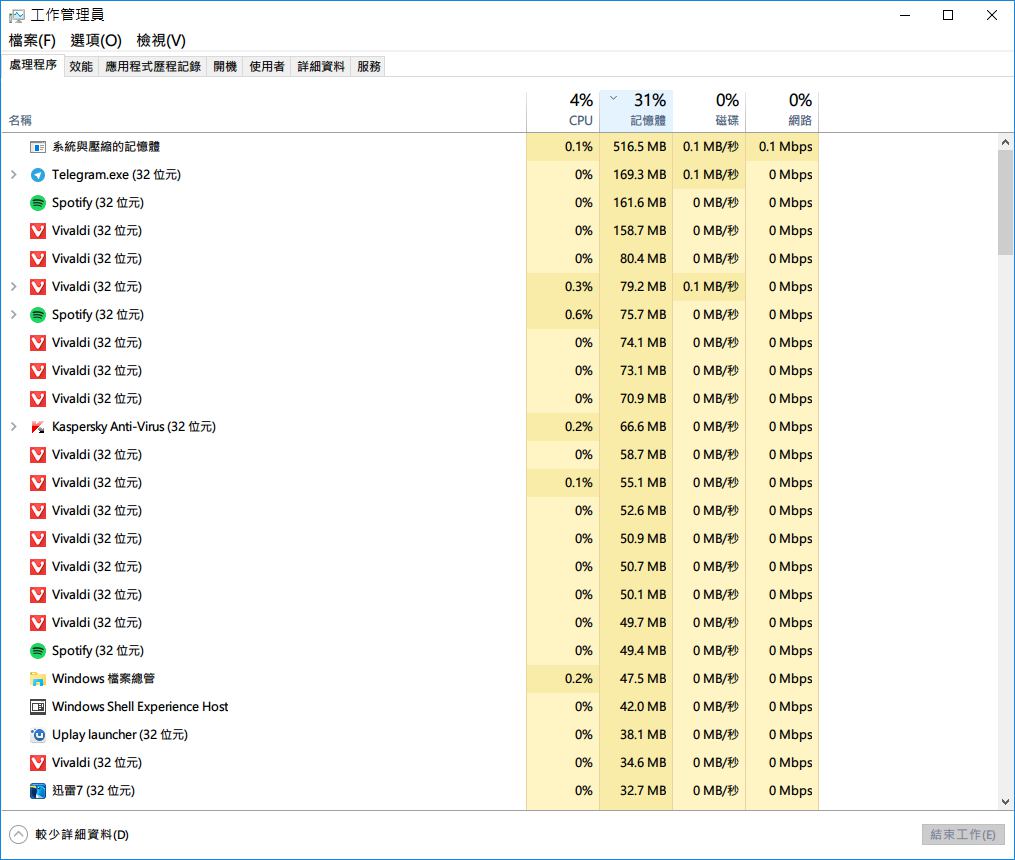The width and height of the screenshot is (1015, 860).
Task: Select the 516.5 MB memory cell
Action: (x=636, y=147)
